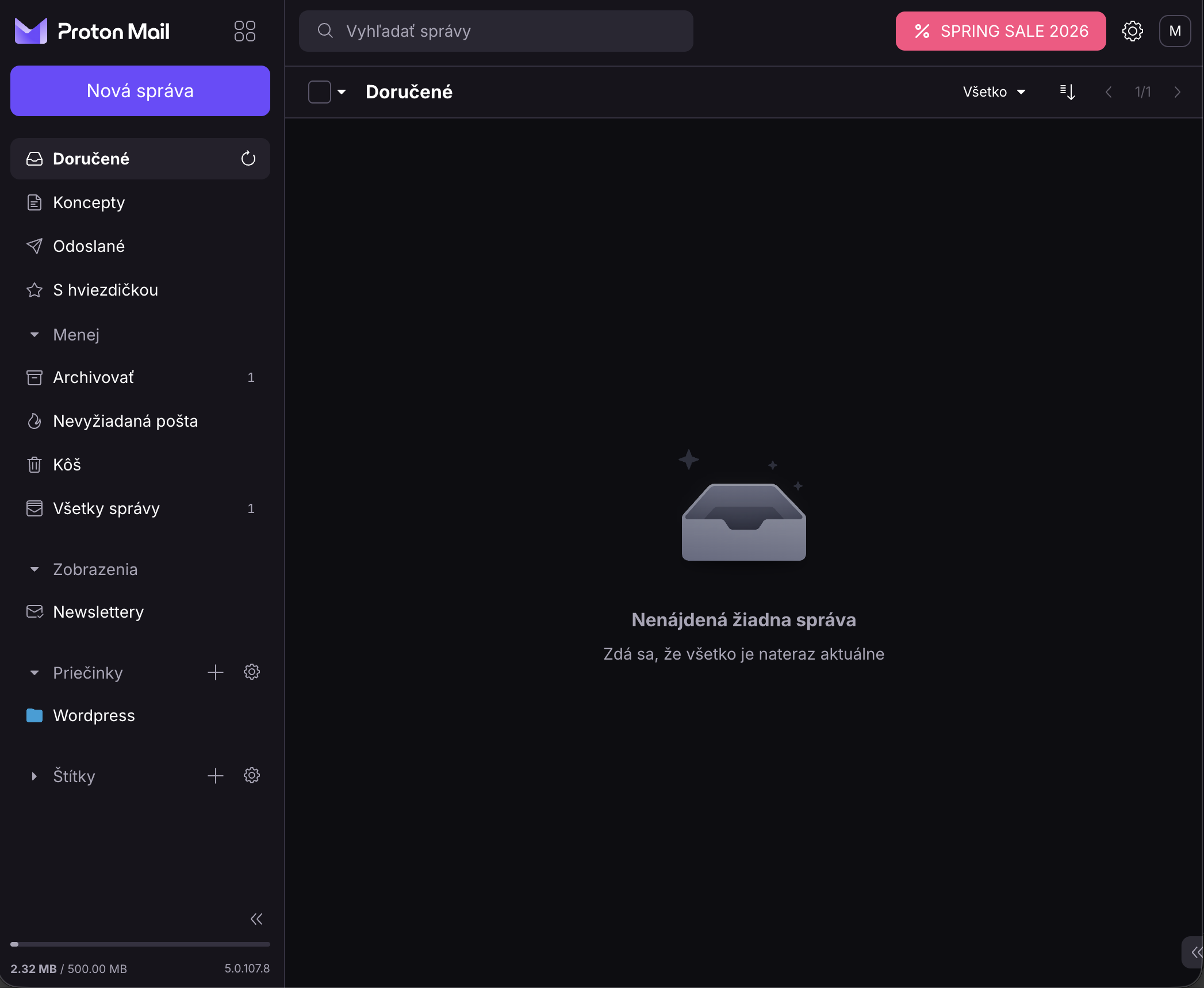
Task: Open the Proton apps grid icon
Action: 244,31
